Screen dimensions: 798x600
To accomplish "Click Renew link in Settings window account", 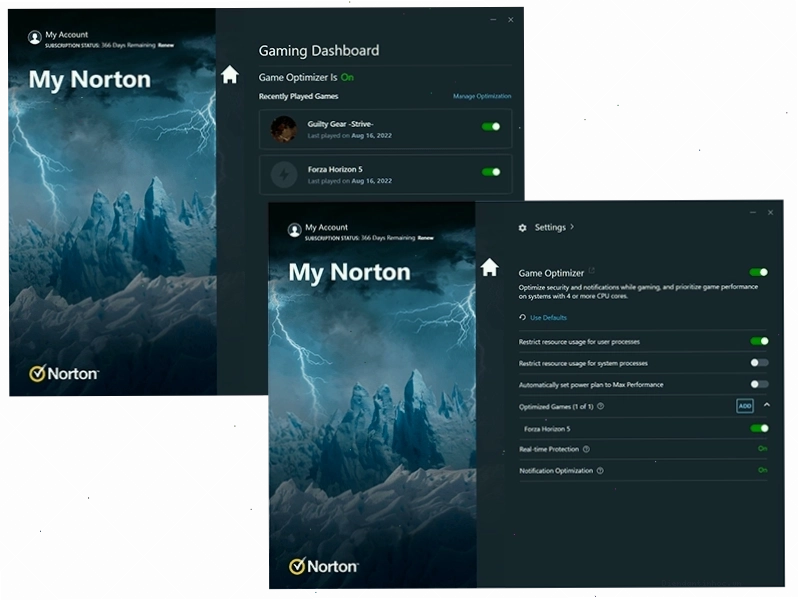I will point(425,238).
